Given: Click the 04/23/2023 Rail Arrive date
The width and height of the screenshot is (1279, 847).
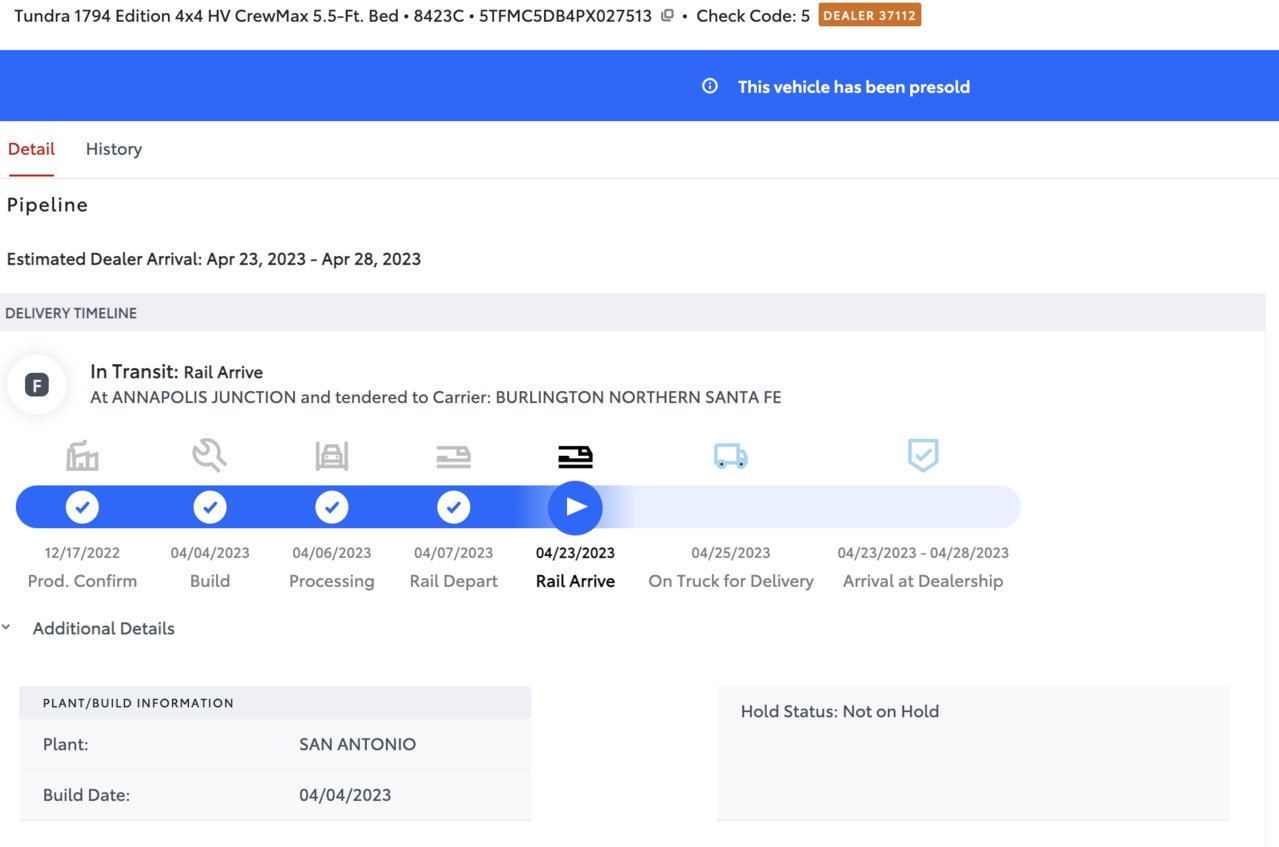Looking at the screenshot, I should [x=575, y=553].
